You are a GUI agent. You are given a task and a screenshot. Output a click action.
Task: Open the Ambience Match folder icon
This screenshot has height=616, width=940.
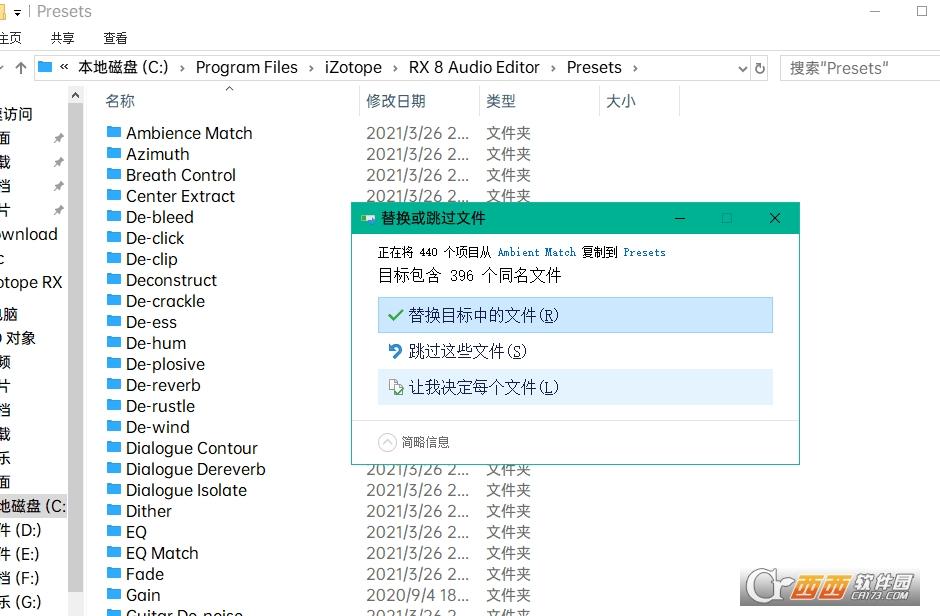tap(114, 132)
